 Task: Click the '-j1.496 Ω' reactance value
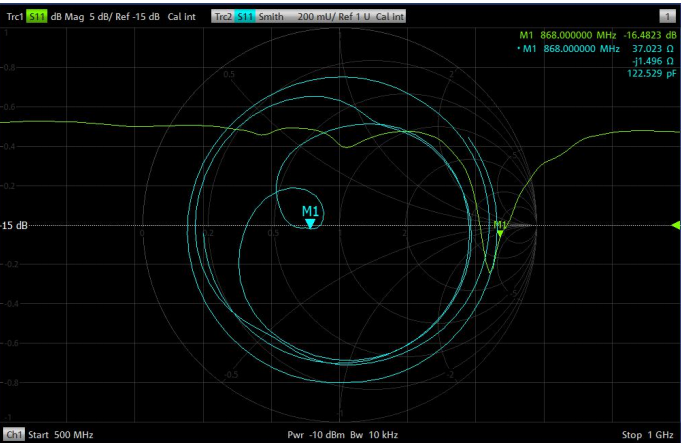(x=653, y=61)
